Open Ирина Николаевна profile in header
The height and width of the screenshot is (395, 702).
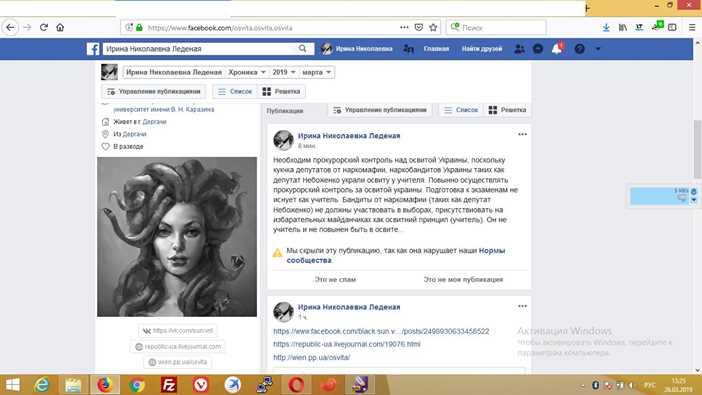(357, 49)
